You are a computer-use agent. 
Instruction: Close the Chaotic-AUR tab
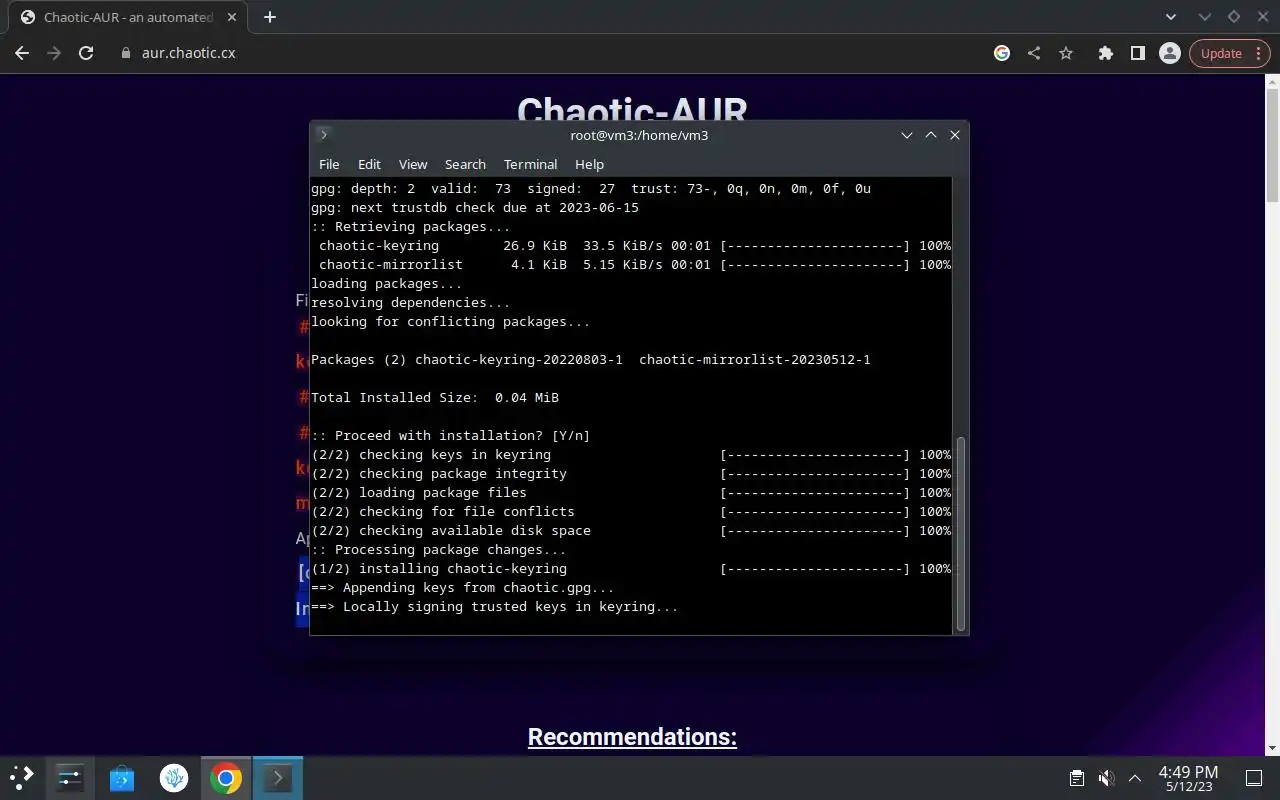[x=232, y=17]
